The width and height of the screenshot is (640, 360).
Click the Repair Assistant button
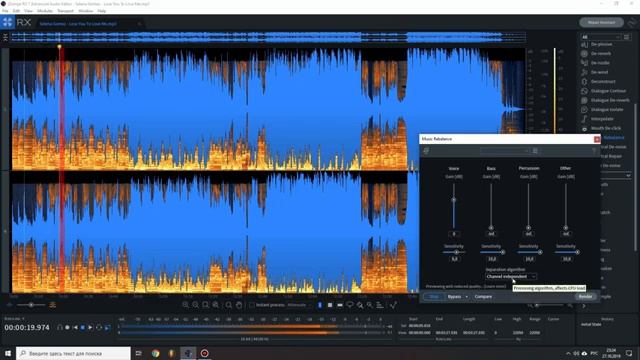(601, 22)
